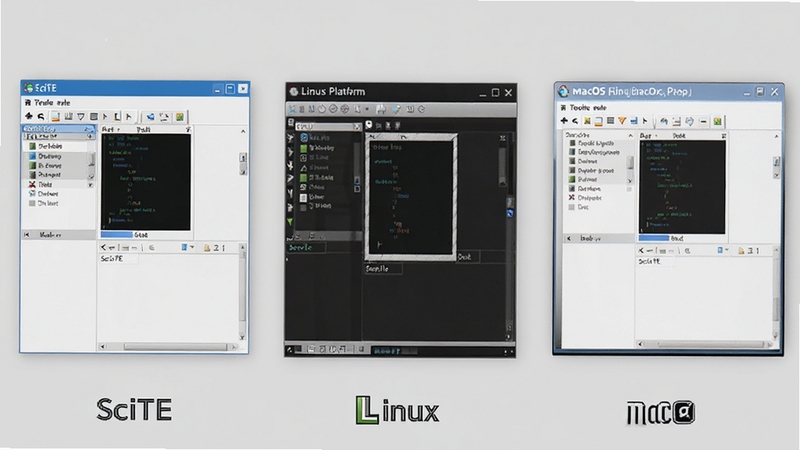Click the blue progress bar under SciTE code editor
Screen dimensions: 800x450
coord(116,235)
